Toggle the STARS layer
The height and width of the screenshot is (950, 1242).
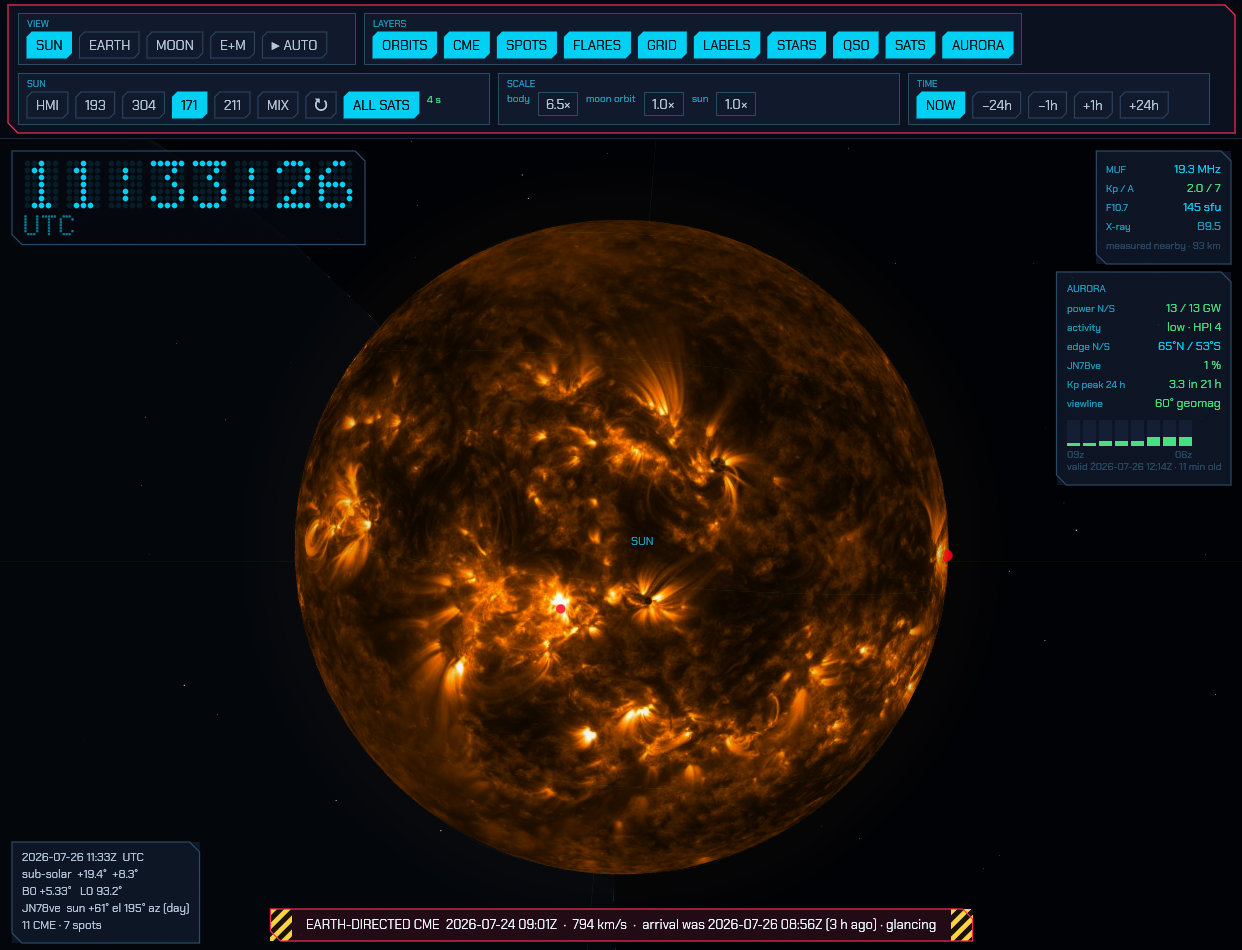797,45
